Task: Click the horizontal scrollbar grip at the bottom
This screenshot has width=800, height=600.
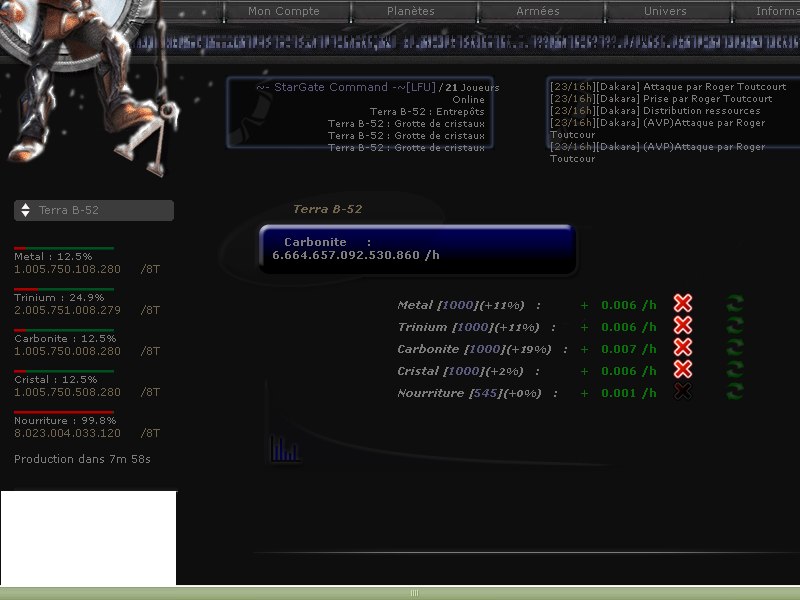Action: click(414, 593)
